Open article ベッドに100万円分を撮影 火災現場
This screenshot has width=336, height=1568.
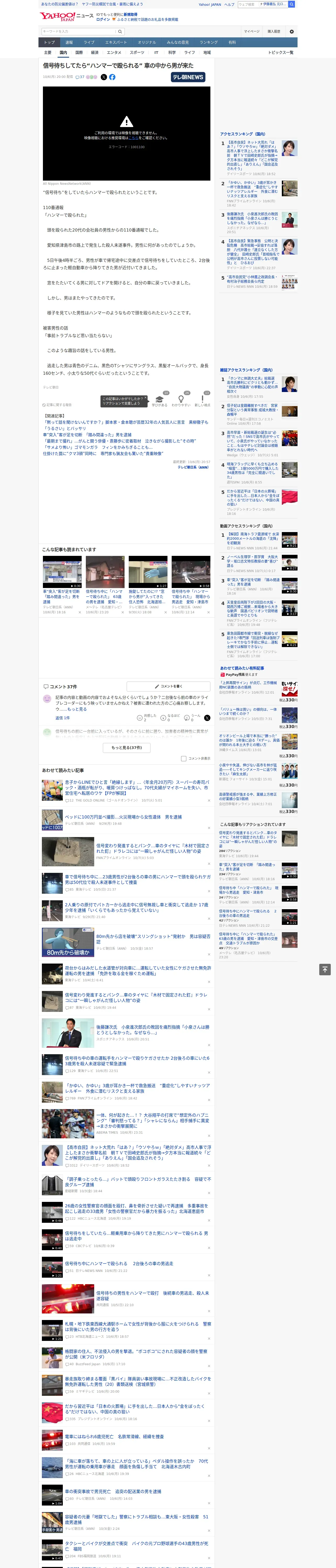pos(123,817)
